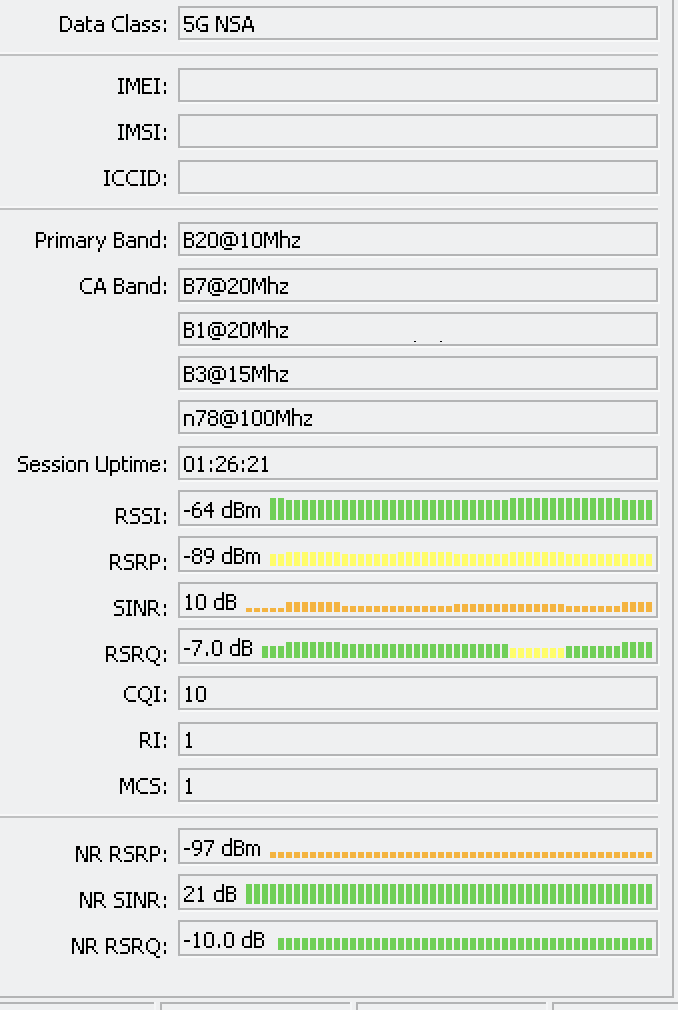Image resolution: width=678 pixels, height=1010 pixels.
Task: Select the CQI value field
Action: 417,694
